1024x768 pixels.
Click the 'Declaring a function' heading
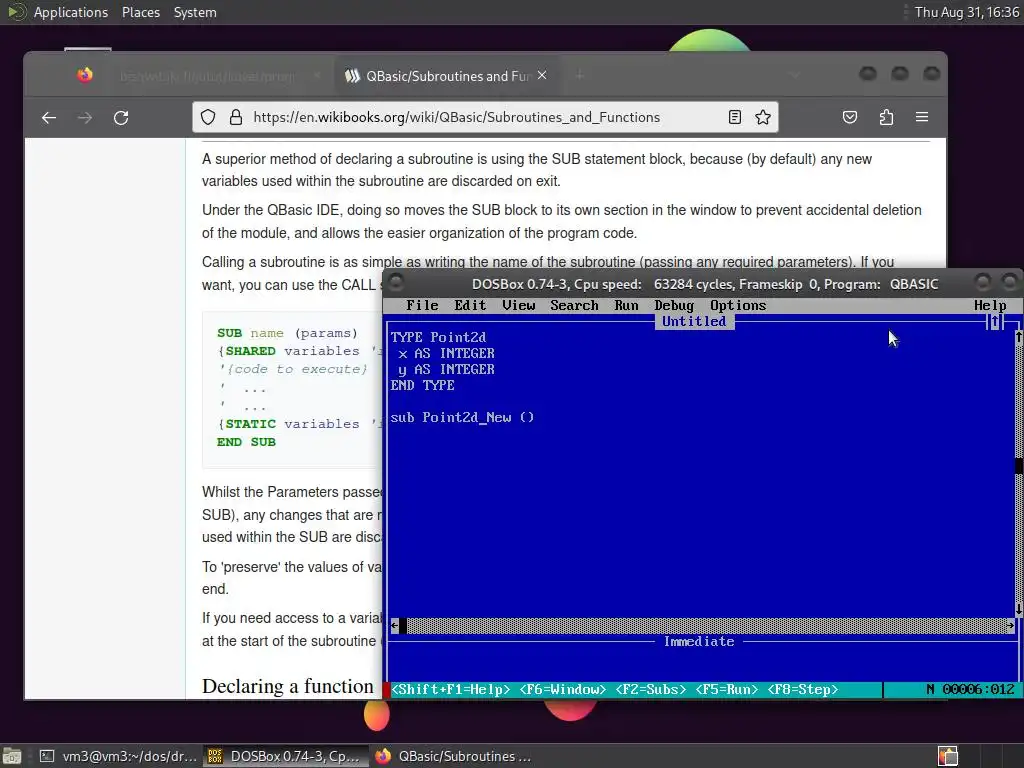[x=287, y=686]
